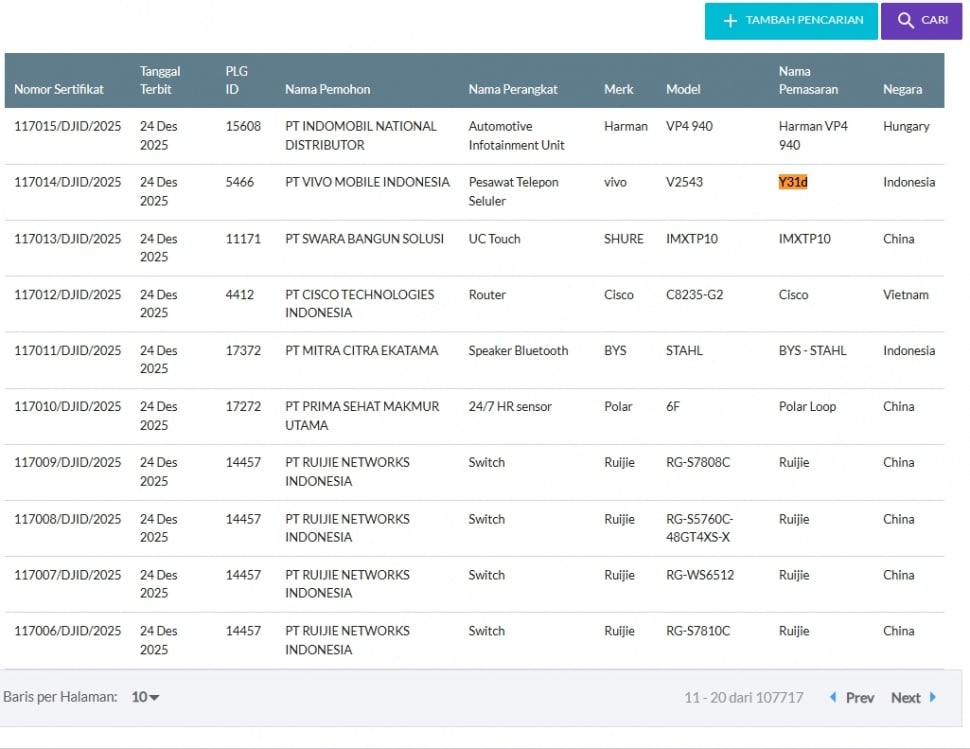Image resolution: width=970 pixels, height=749 pixels.
Task: Click the CARI search button
Action: coord(921,20)
